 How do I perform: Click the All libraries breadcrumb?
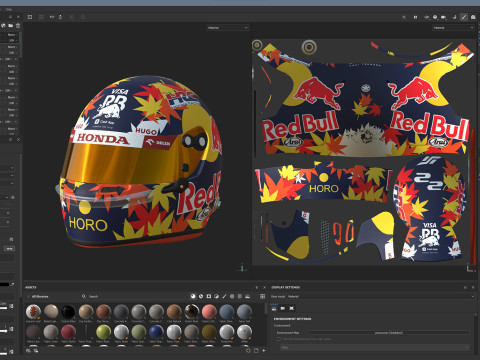tap(40, 296)
